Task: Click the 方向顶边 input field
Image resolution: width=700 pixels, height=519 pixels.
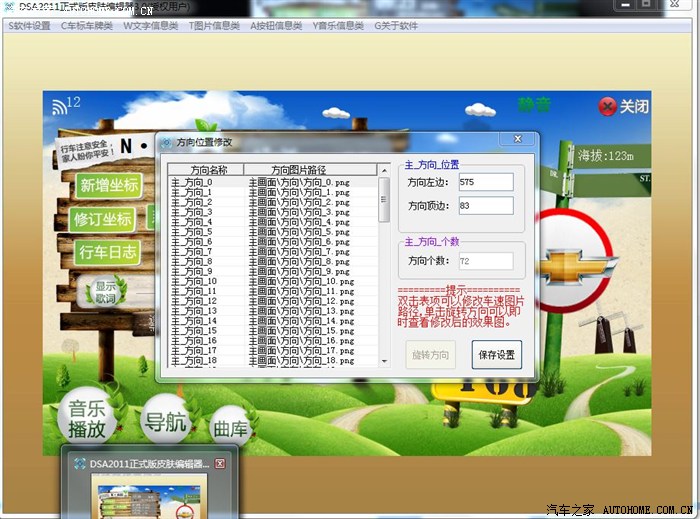Action: [485, 205]
